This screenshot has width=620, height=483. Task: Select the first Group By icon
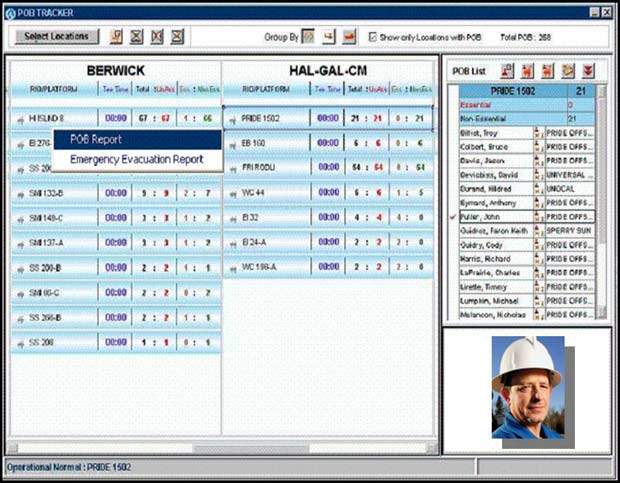[x=308, y=37]
